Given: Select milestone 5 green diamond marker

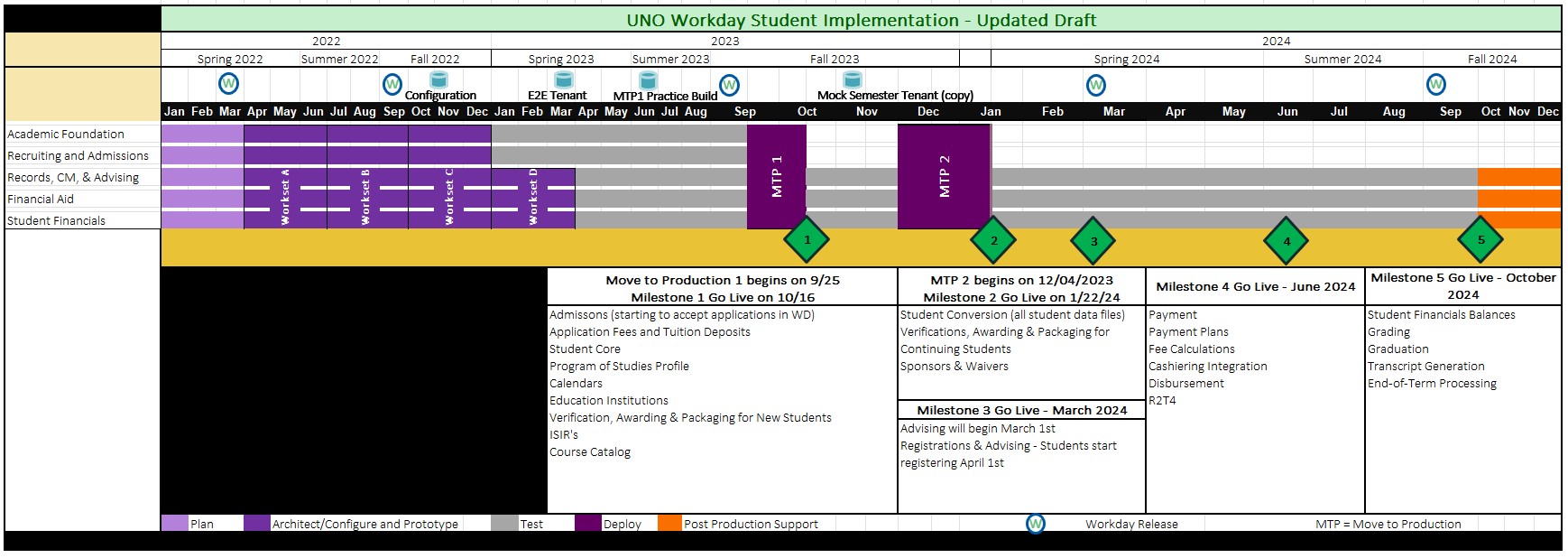Looking at the screenshot, I should (1480, 239).
